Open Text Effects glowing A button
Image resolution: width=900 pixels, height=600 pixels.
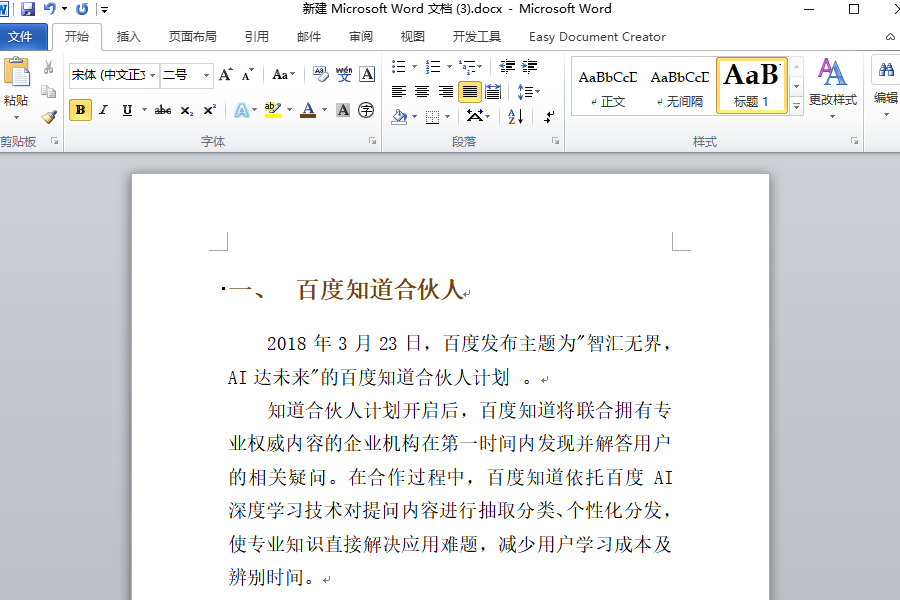pyautogui.click(x=242, y=110)
